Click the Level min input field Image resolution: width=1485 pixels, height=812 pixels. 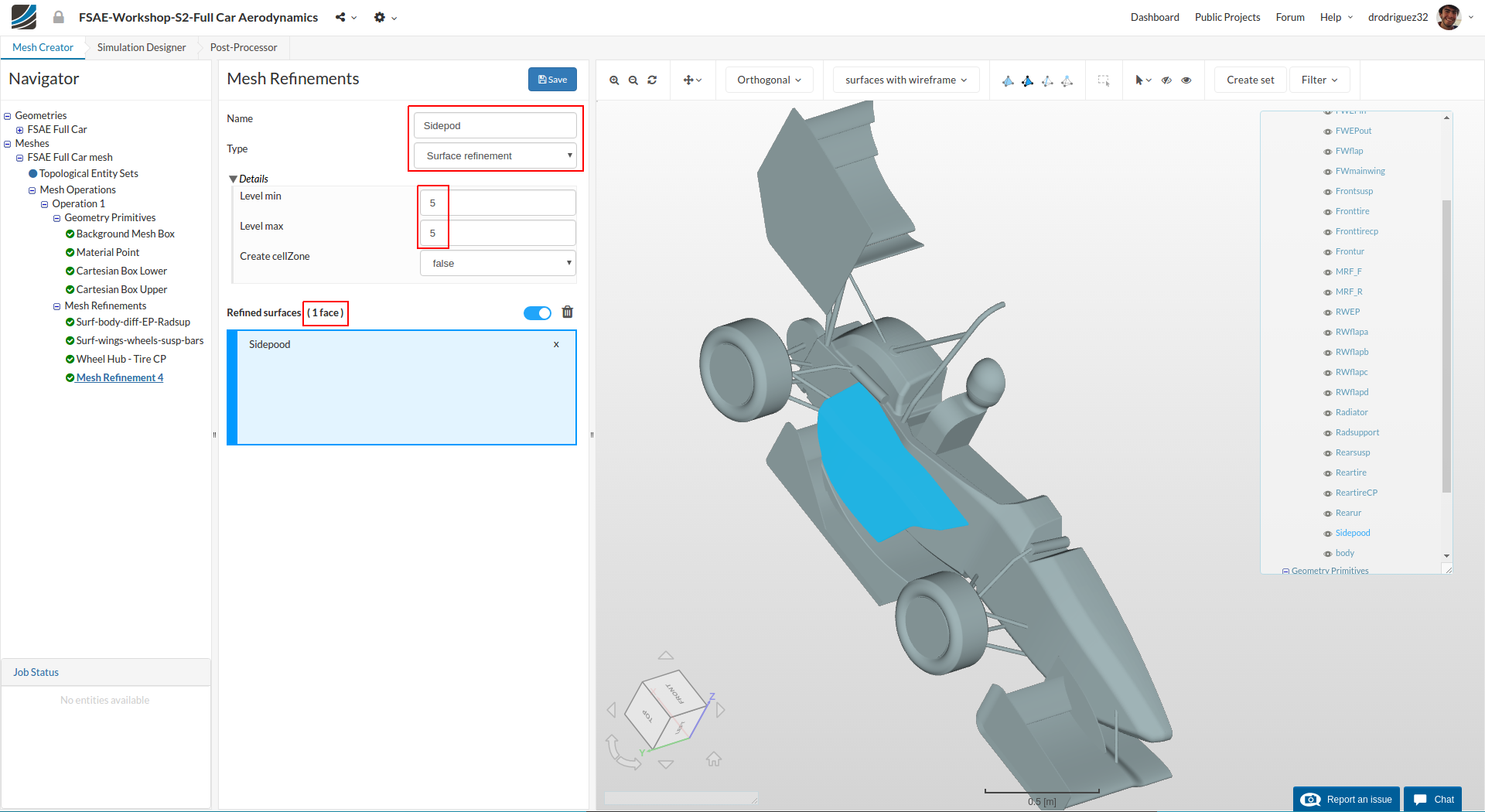[498, 203]
